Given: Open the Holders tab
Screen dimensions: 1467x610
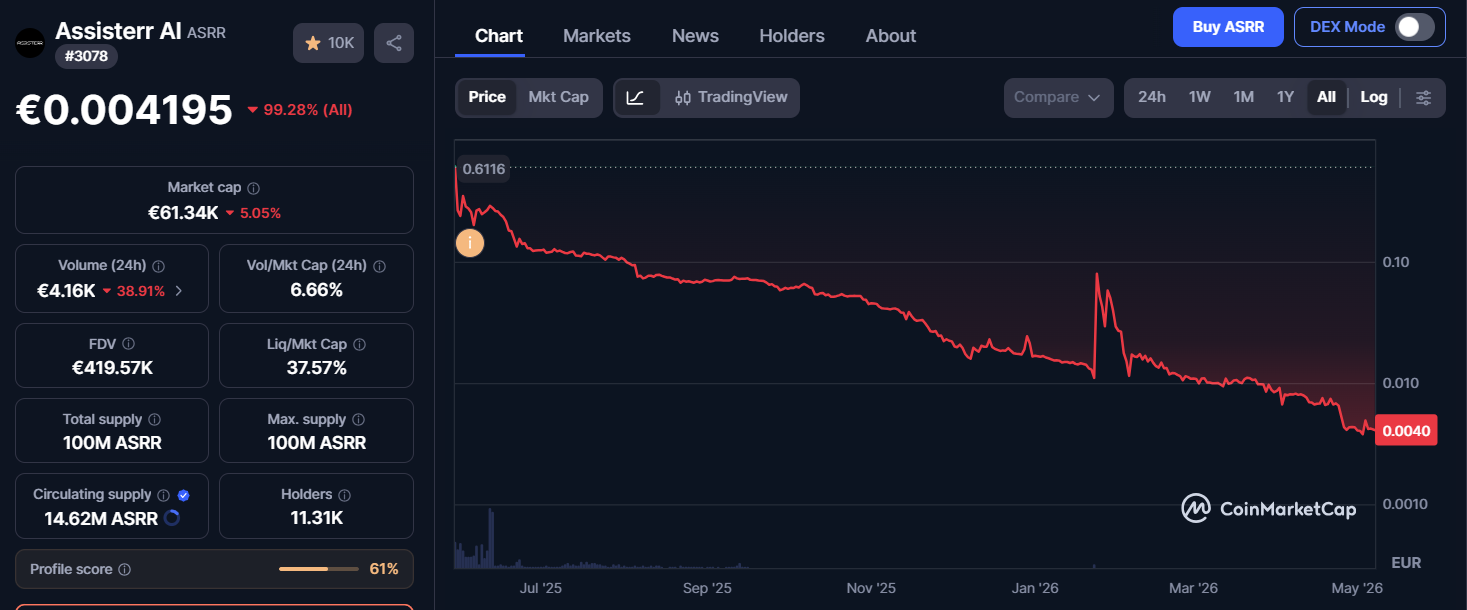Looking at the screenshot, I should tap(792, 36).
